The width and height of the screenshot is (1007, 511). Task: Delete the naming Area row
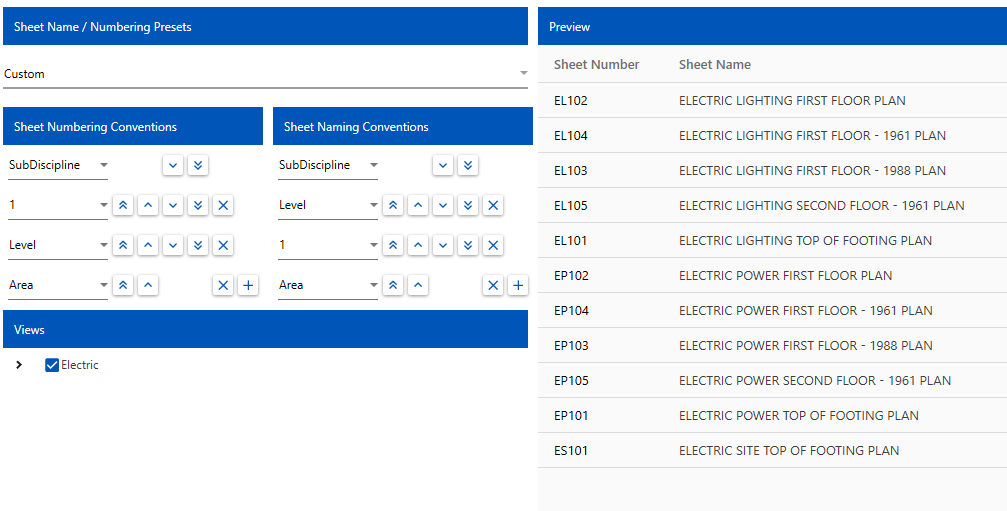(x=493, y=285)
